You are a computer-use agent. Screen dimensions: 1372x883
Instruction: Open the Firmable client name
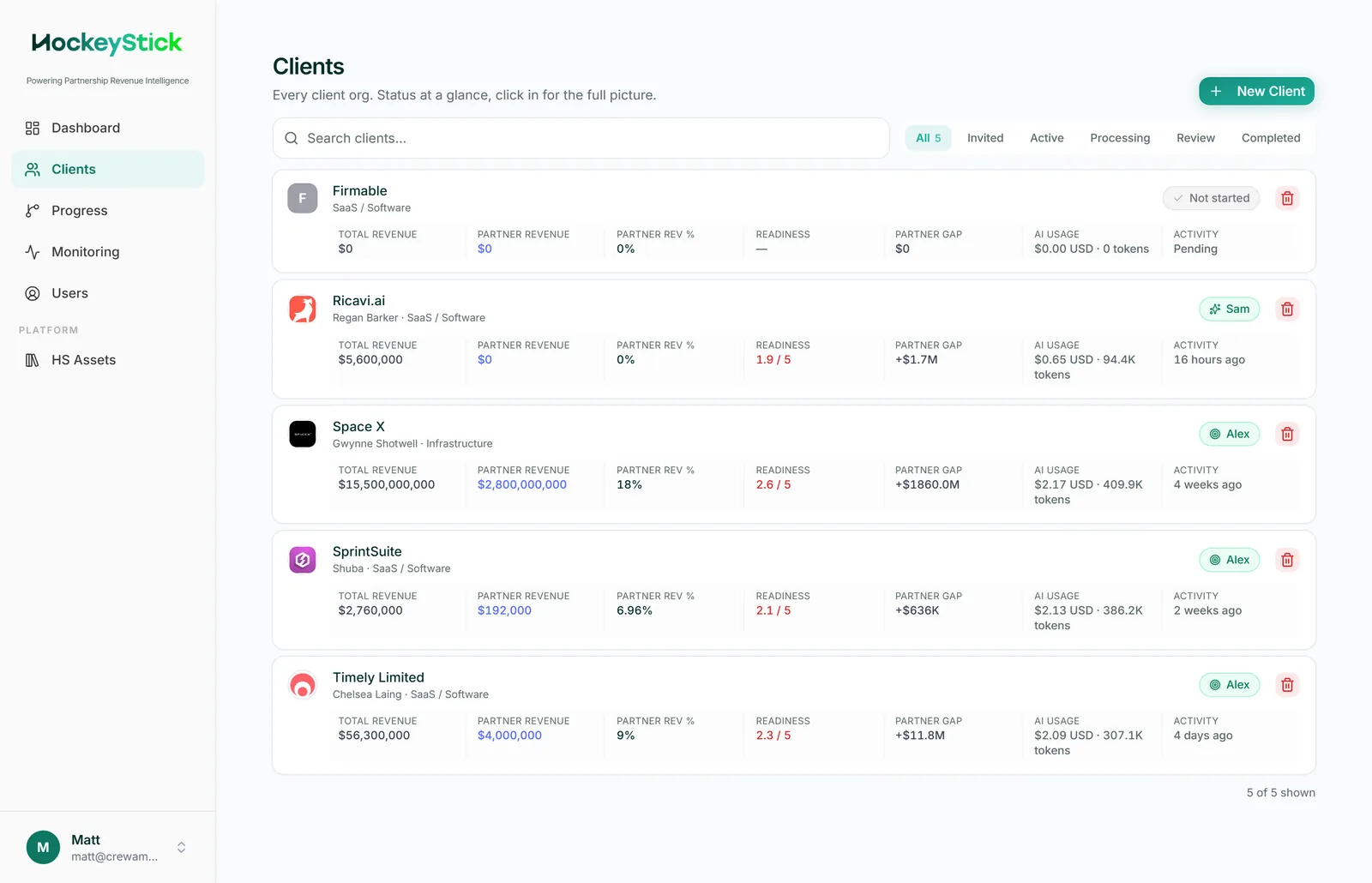click(359, 190)
